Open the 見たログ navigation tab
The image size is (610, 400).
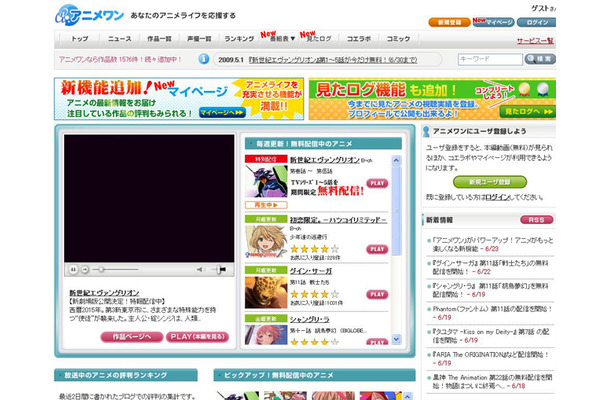tap(319, 39)
